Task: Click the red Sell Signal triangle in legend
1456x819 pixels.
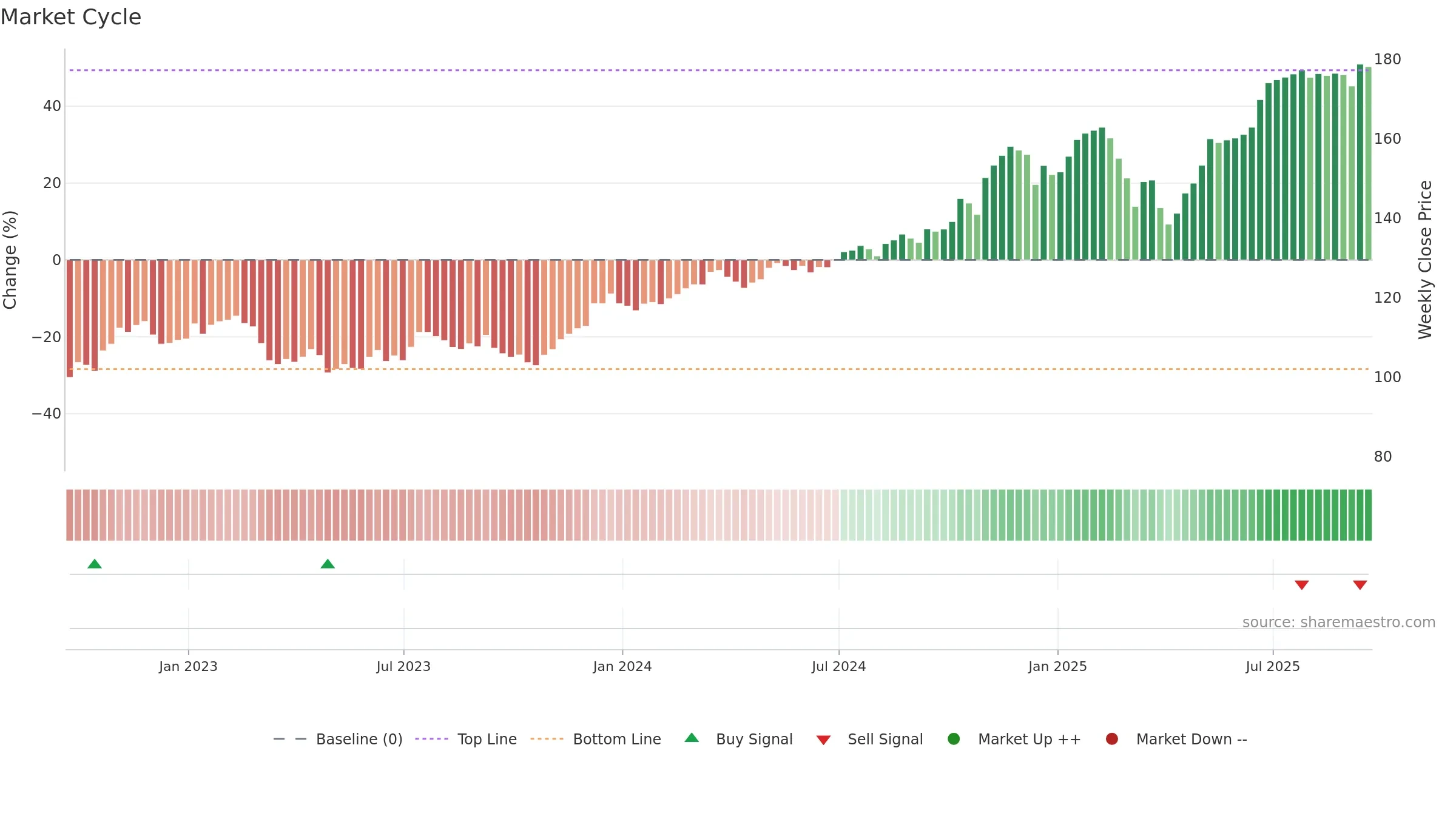Action: tap(823, 740)
